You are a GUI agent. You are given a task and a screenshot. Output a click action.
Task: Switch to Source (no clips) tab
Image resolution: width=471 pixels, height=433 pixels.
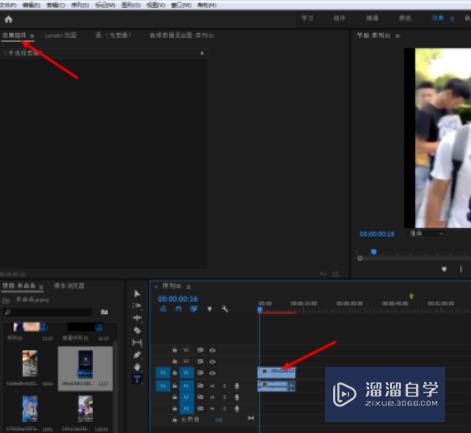[x=113, y=35]
